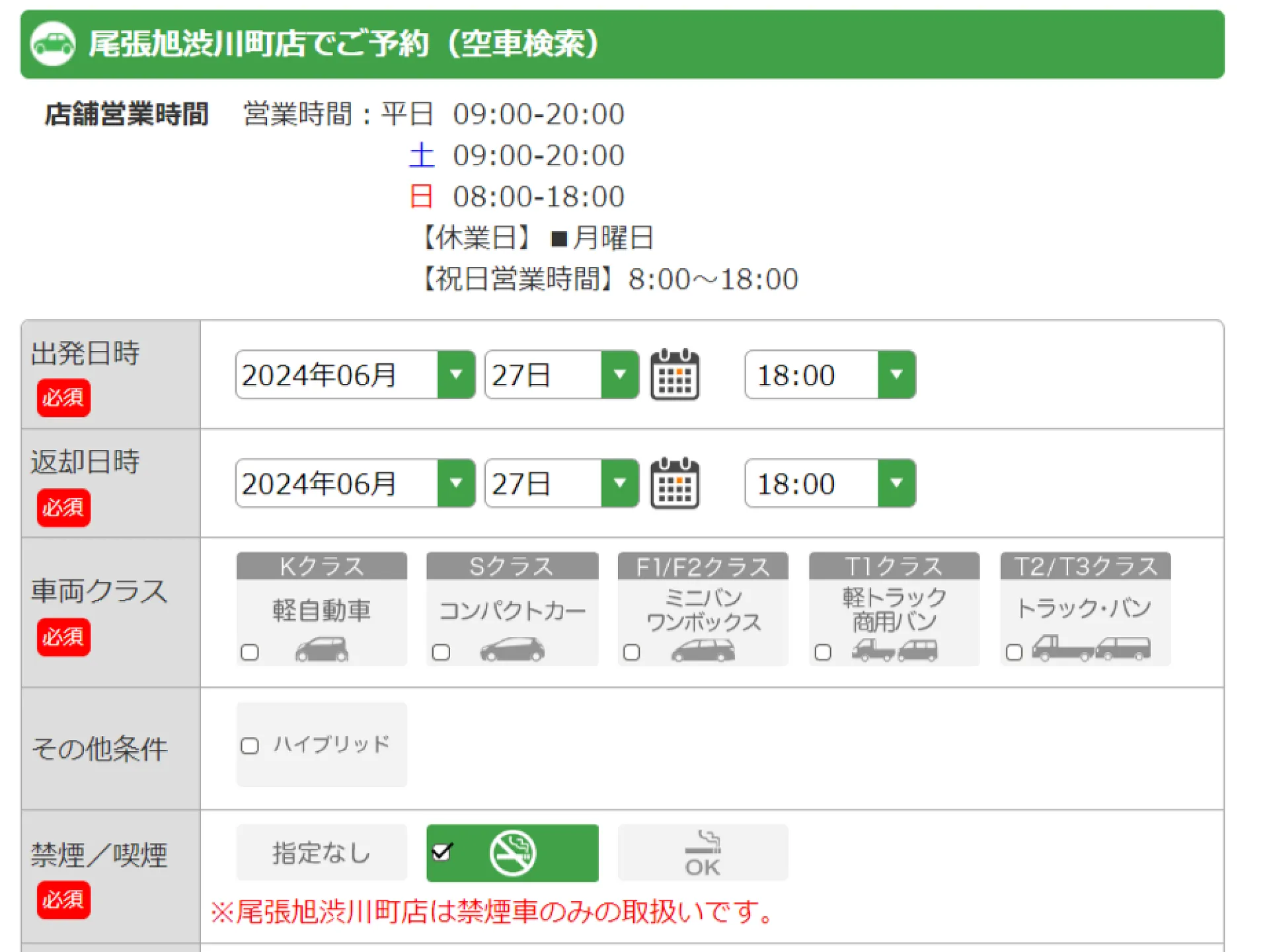The height and width of the screenshot is (952, 1269).
Task: Click the 指定なし button
Action: [322, 853]
